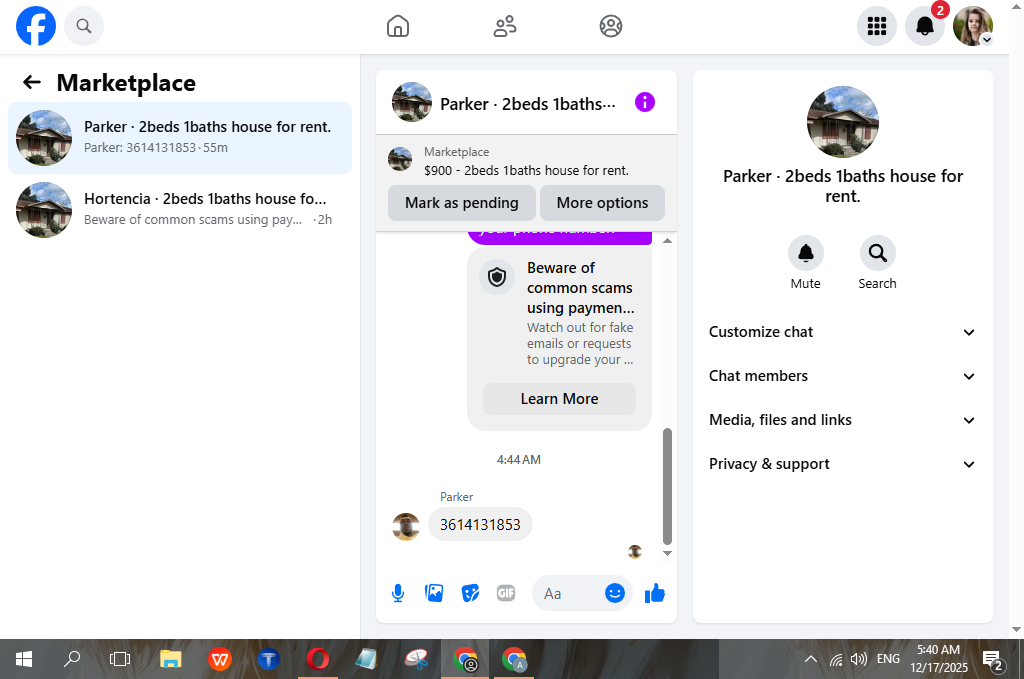Click the 3614131853 message bubble
Image resolution: width=1024 pixels, height=679 pixels.
point(480,524)
